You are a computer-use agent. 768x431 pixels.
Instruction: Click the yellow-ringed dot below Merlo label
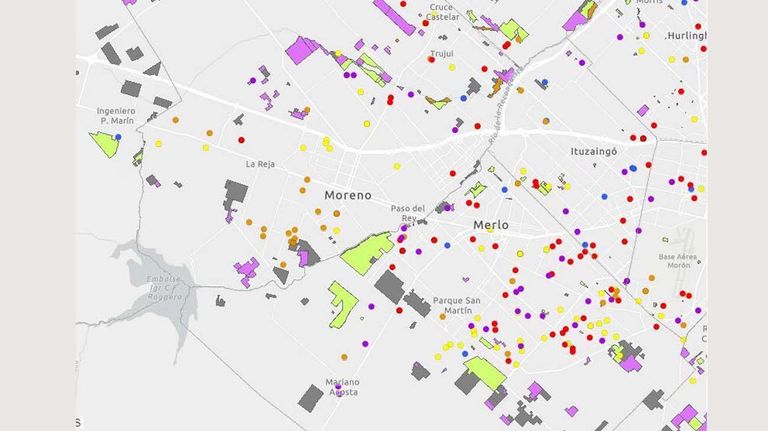[x=520, y=254]
